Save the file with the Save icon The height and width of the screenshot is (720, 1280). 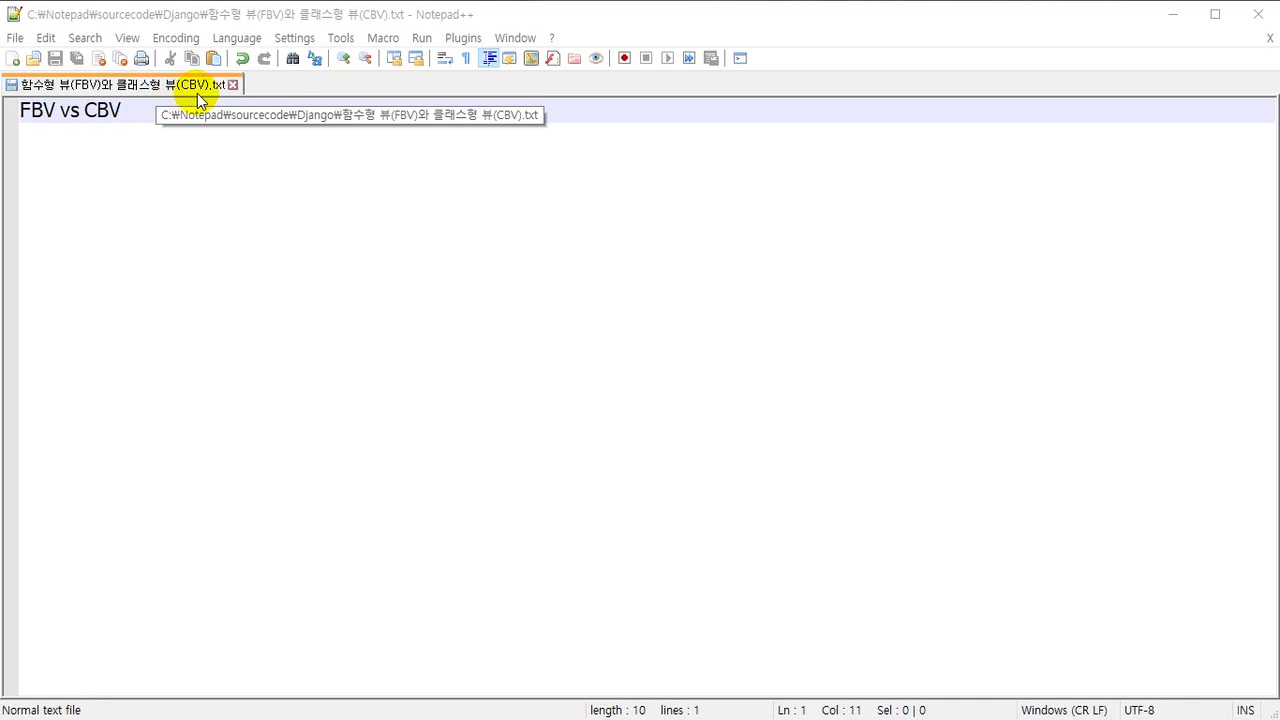pos(55,58)
